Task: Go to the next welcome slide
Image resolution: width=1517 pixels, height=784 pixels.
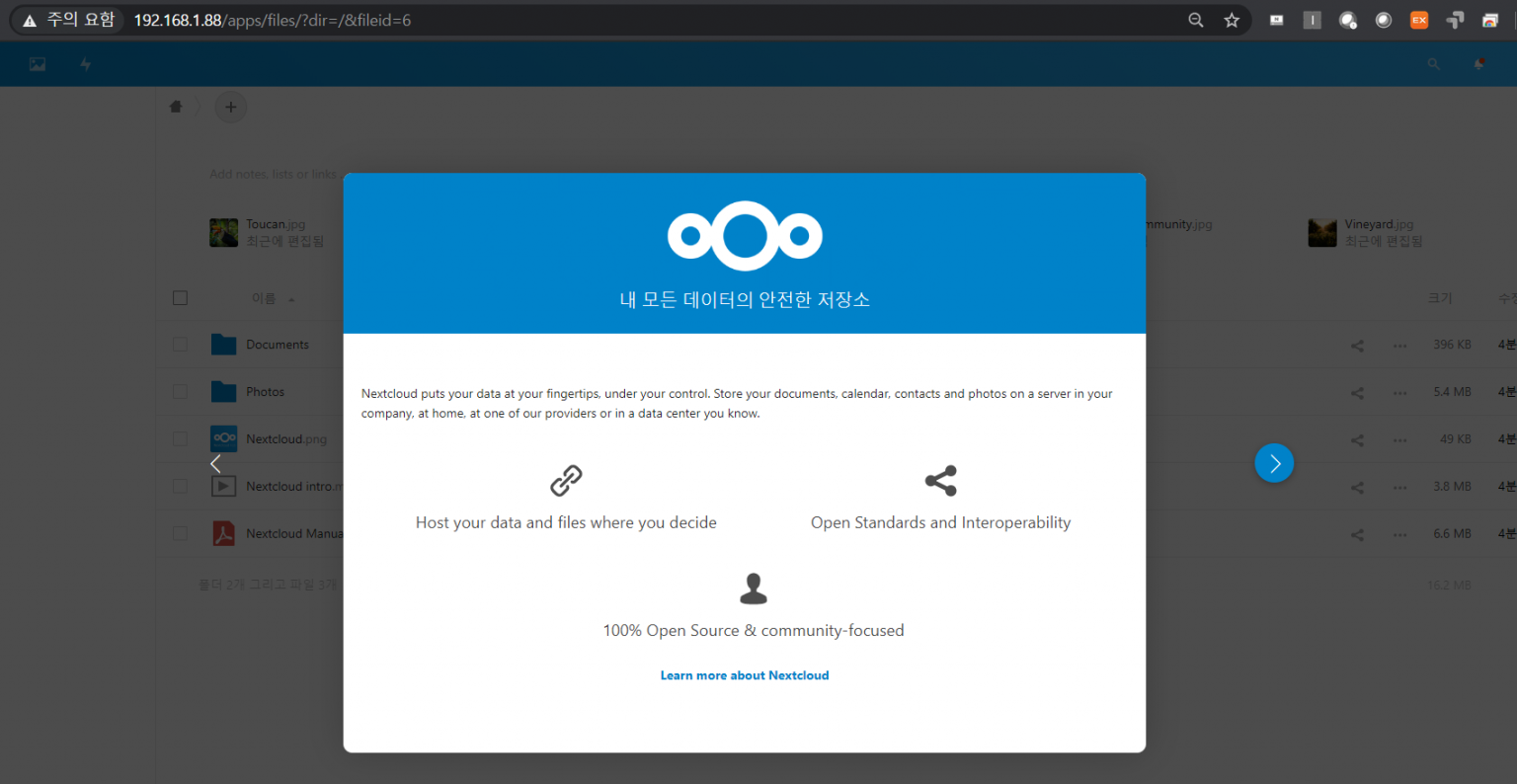Action: 1274,463
